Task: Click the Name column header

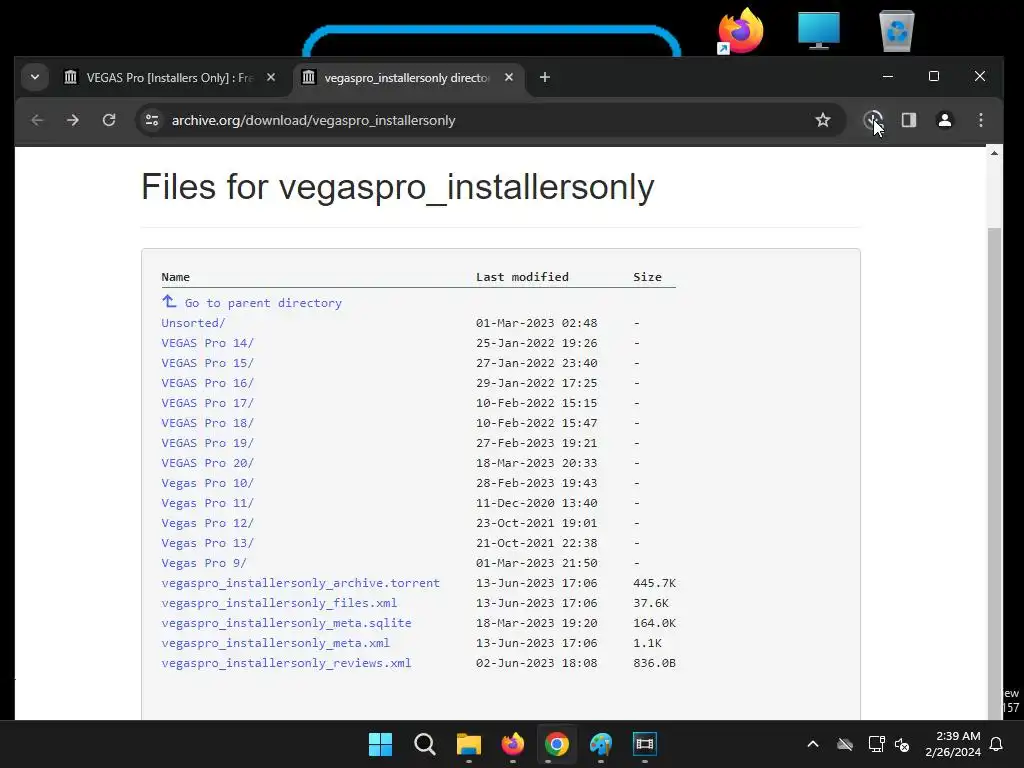Action: tap(176, 277)
